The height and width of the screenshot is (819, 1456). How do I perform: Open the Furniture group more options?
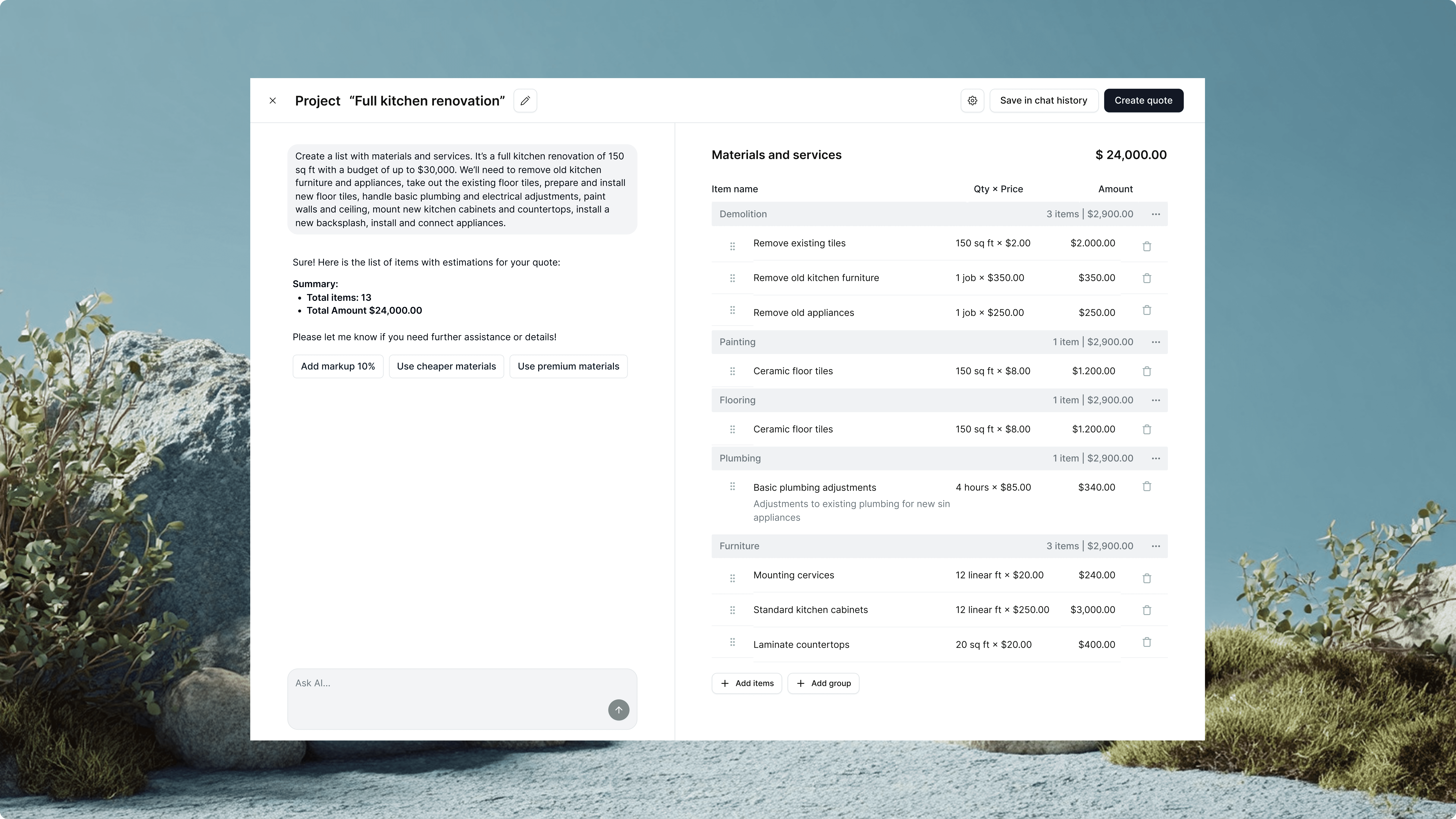(x=1156, y=546)
